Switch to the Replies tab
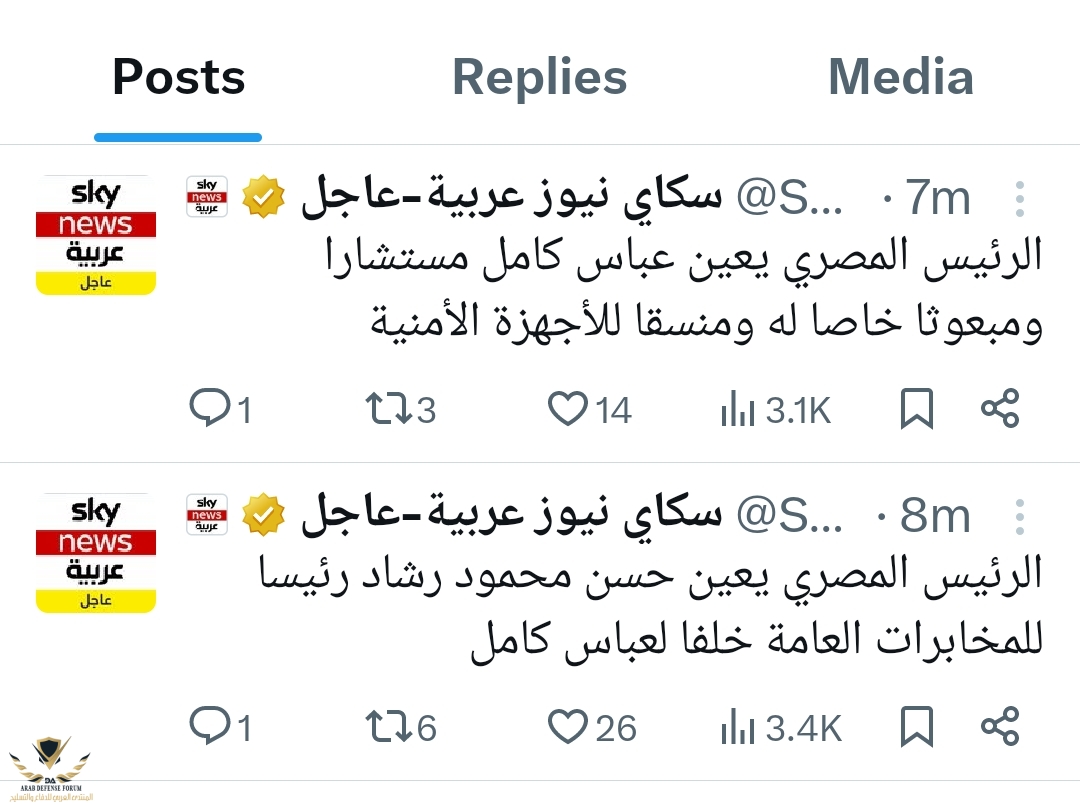Image resolution: width=1080 pixels, height=804 pixels. (539, 78)
